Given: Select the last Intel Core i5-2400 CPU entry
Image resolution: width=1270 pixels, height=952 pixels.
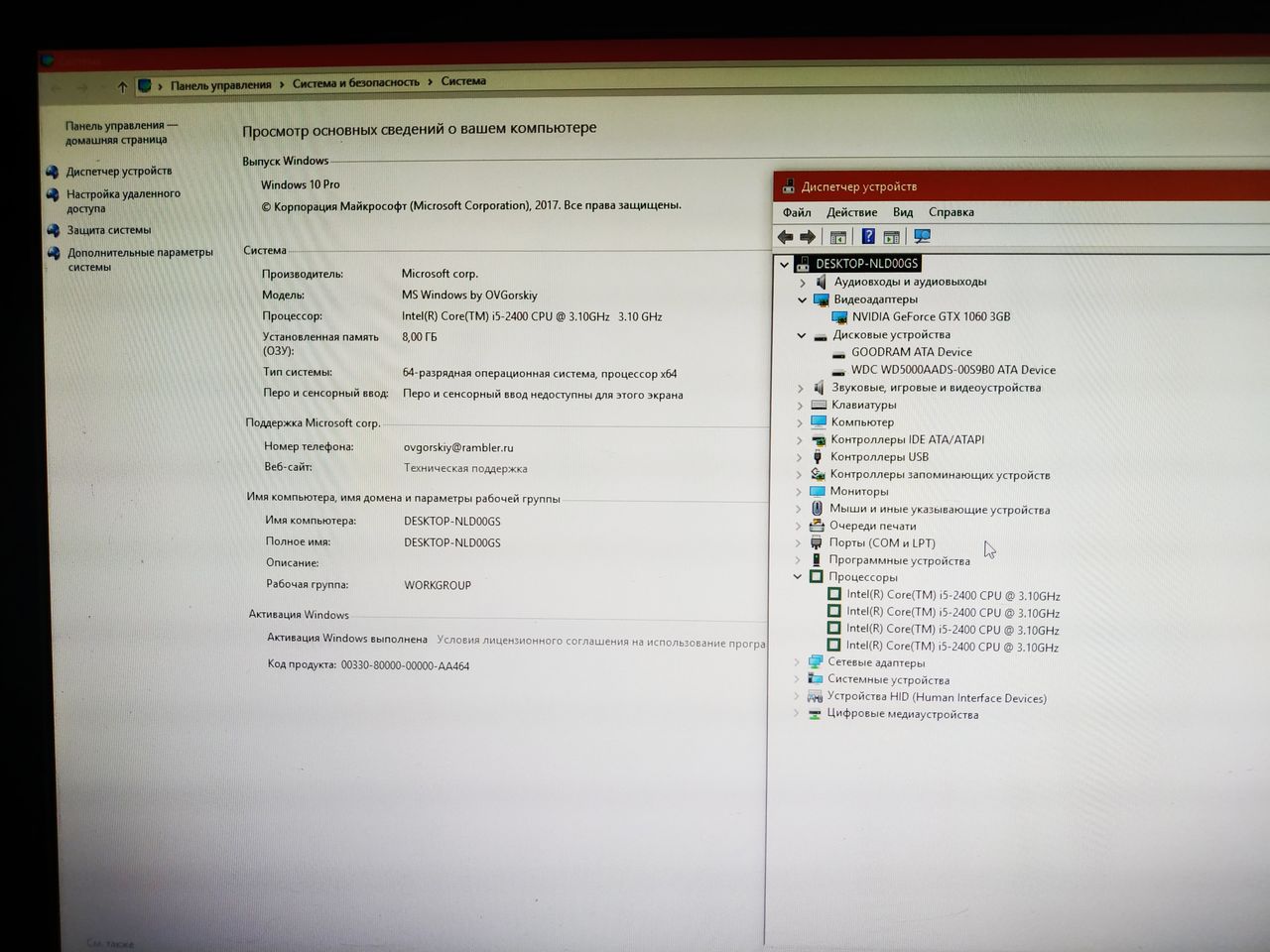Looking at the screenshot, I should click(952, 647).
